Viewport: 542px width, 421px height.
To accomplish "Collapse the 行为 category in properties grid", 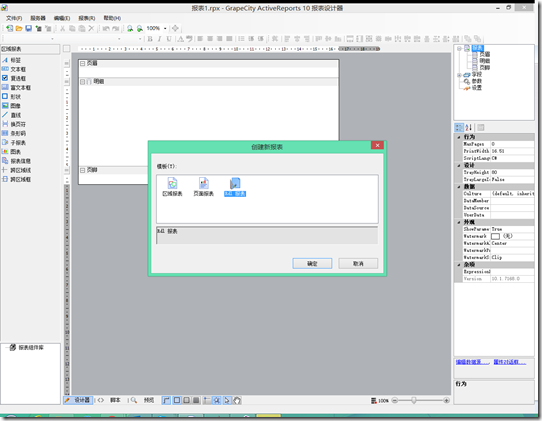I will (x=459, y=137).
